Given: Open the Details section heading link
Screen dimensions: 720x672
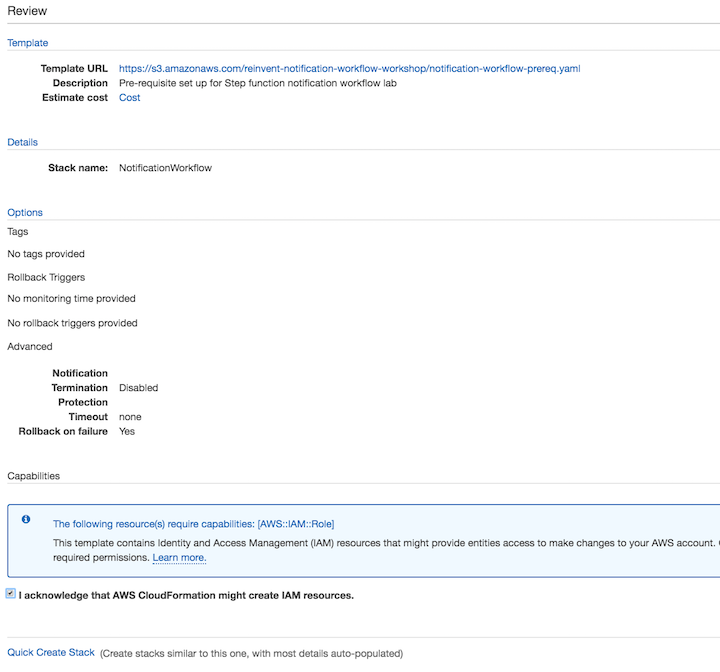Looking at the screenshot, I should click(x=22, y=142).
